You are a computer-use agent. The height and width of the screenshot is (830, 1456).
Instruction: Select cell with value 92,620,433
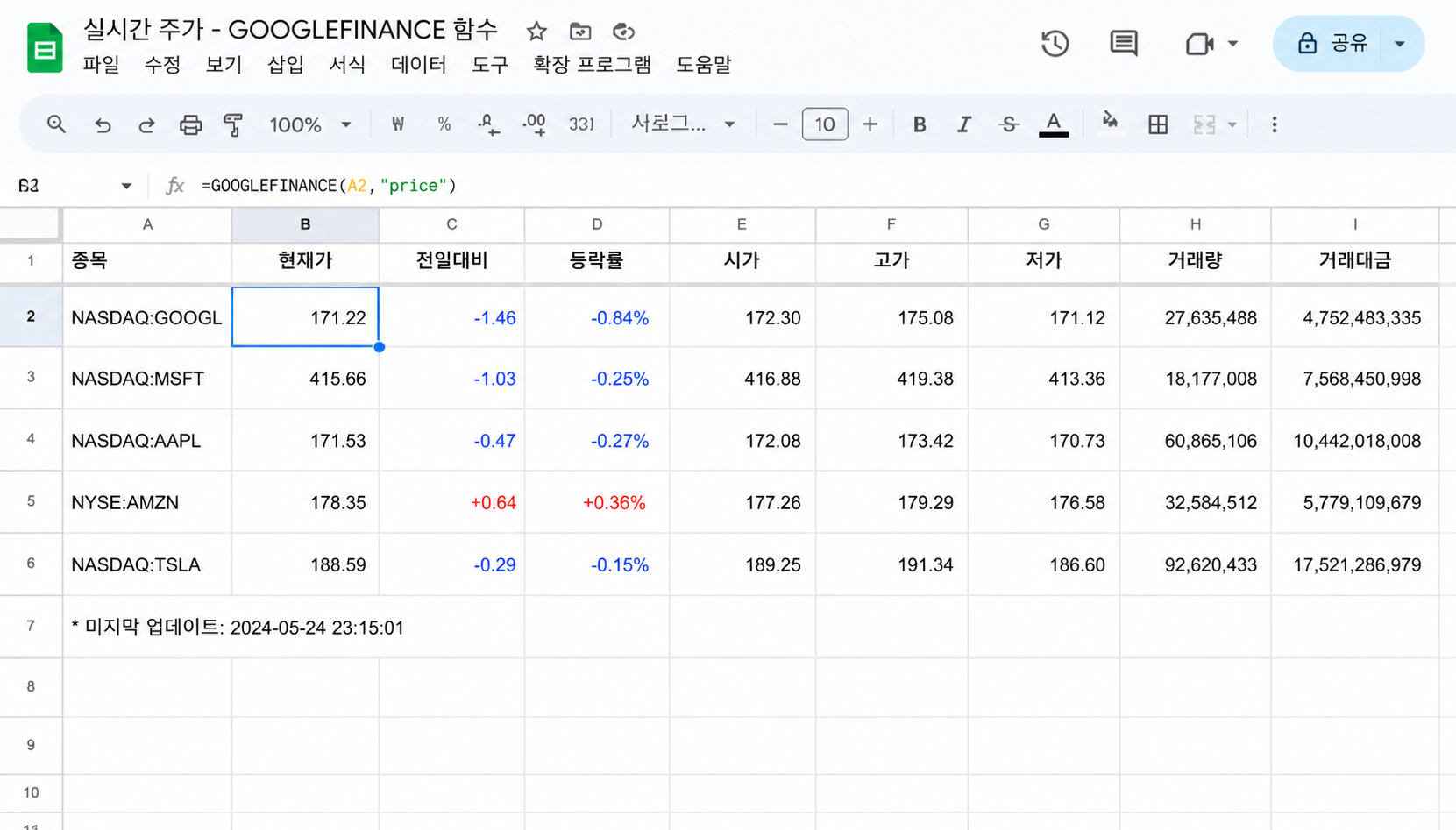[x=1195, y=564]
